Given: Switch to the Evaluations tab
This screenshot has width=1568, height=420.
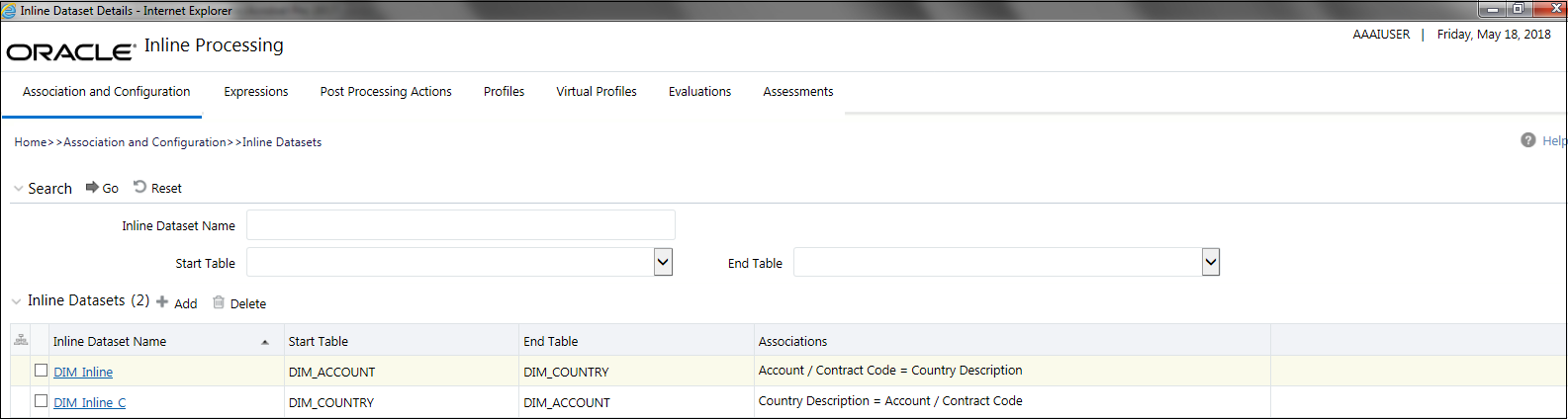Looking at the screenshot, I should point(699,92).
